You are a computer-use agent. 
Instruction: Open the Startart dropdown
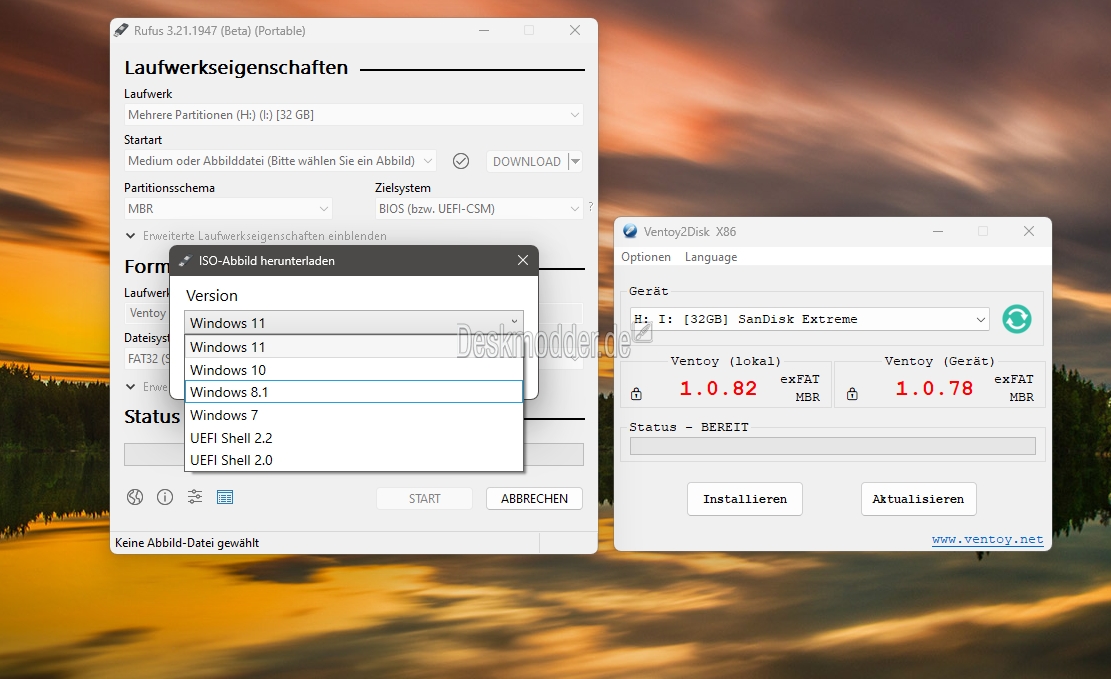(x=280, y=161)
